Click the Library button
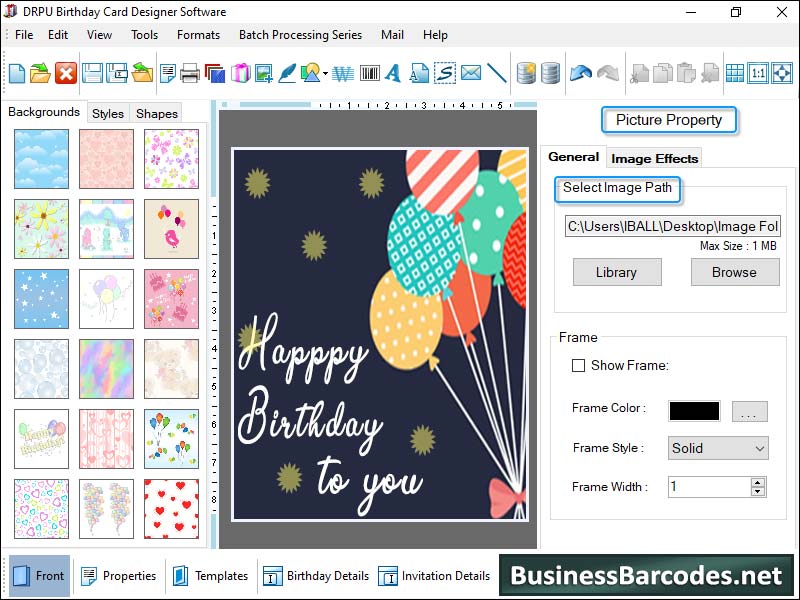The image size is (800, 600). click(616, 272)
